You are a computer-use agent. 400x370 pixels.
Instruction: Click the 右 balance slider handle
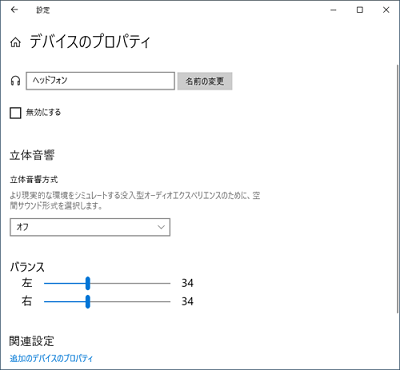click(x=88, y=301)
